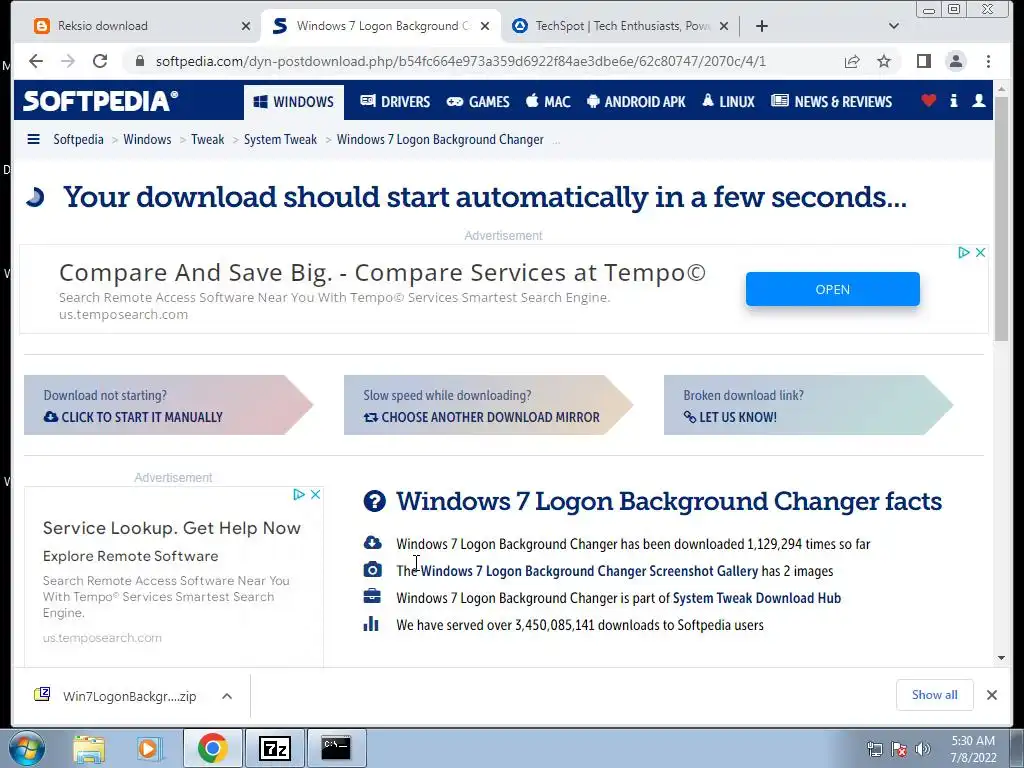Open the GAMES section
Screen dimensions: 1024x768
[x=478, y=101]
